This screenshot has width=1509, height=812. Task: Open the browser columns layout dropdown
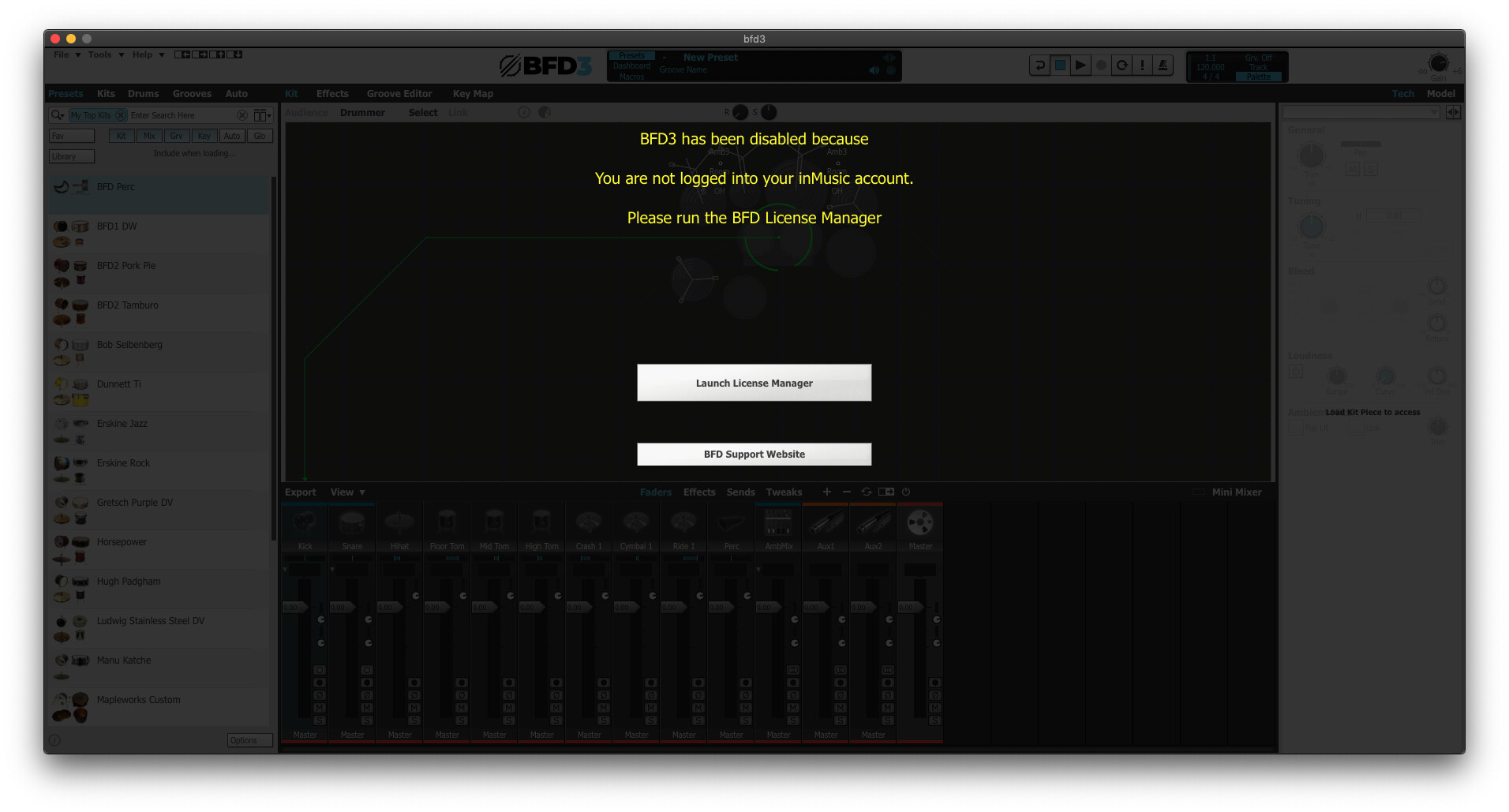262,115
